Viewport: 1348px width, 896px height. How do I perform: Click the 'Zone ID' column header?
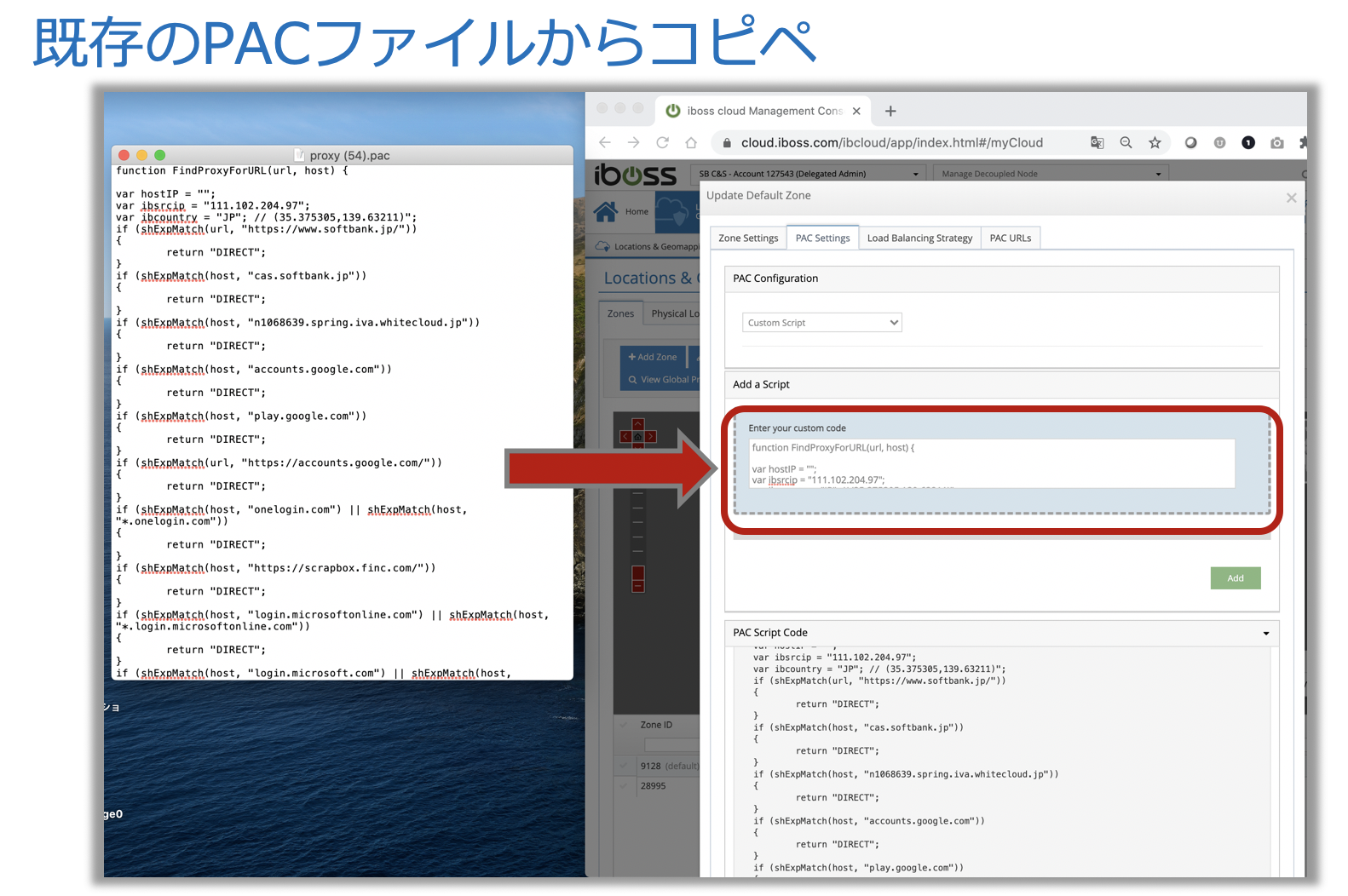[x=656, y=725]
